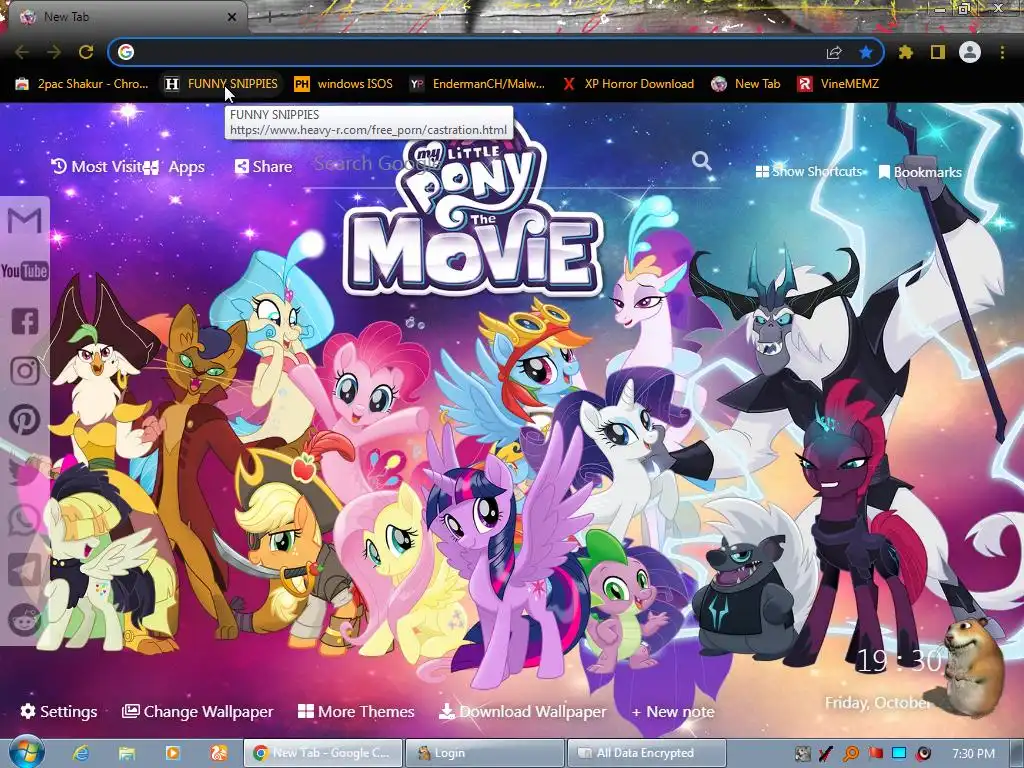Image resolution: width=1024 pixels, height=768 pixels.
Task: Click the system clock showing 7:30 PM
Action: (x=973, y=754)
